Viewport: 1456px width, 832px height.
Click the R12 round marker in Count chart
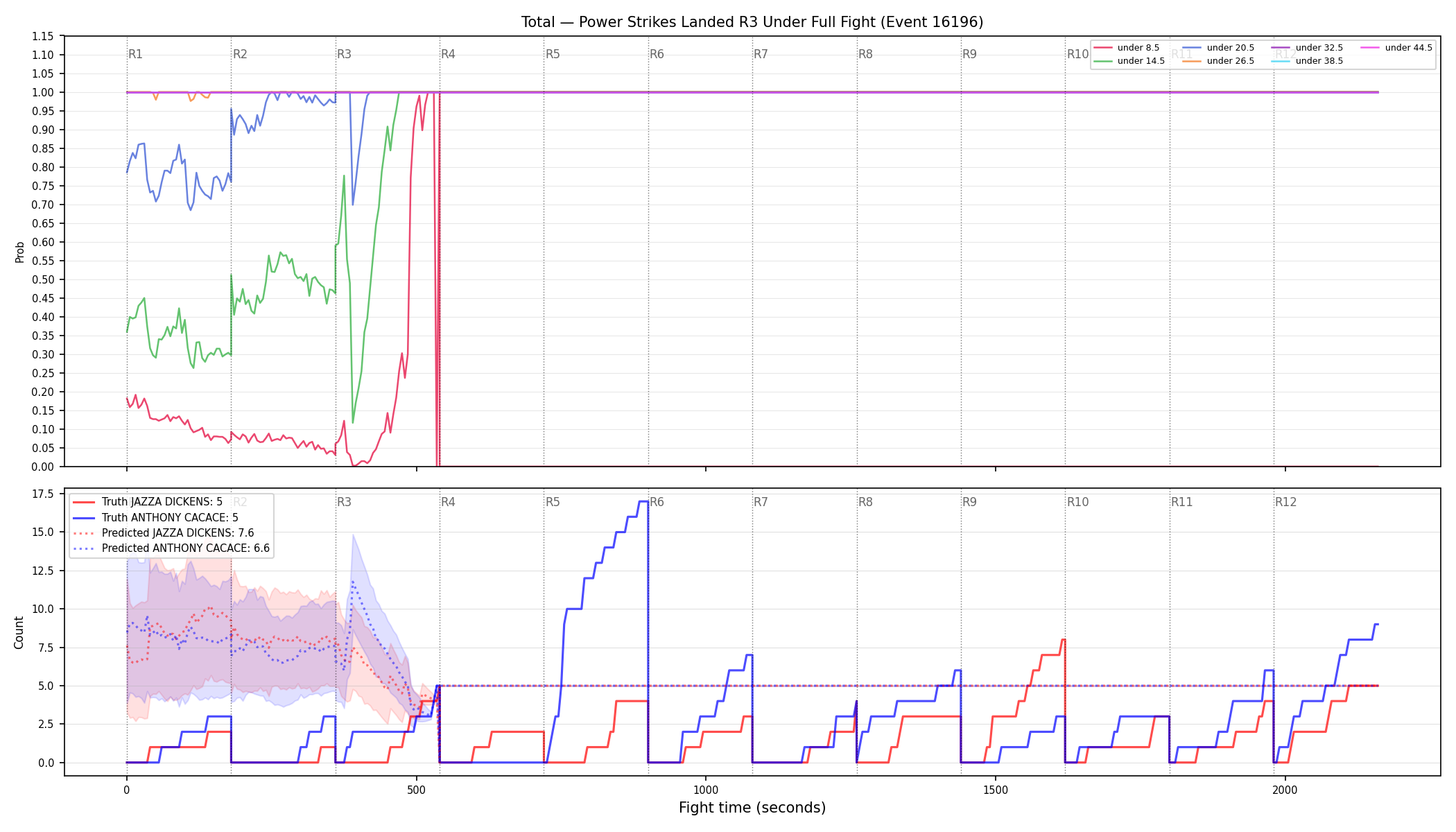point(1286,502)
